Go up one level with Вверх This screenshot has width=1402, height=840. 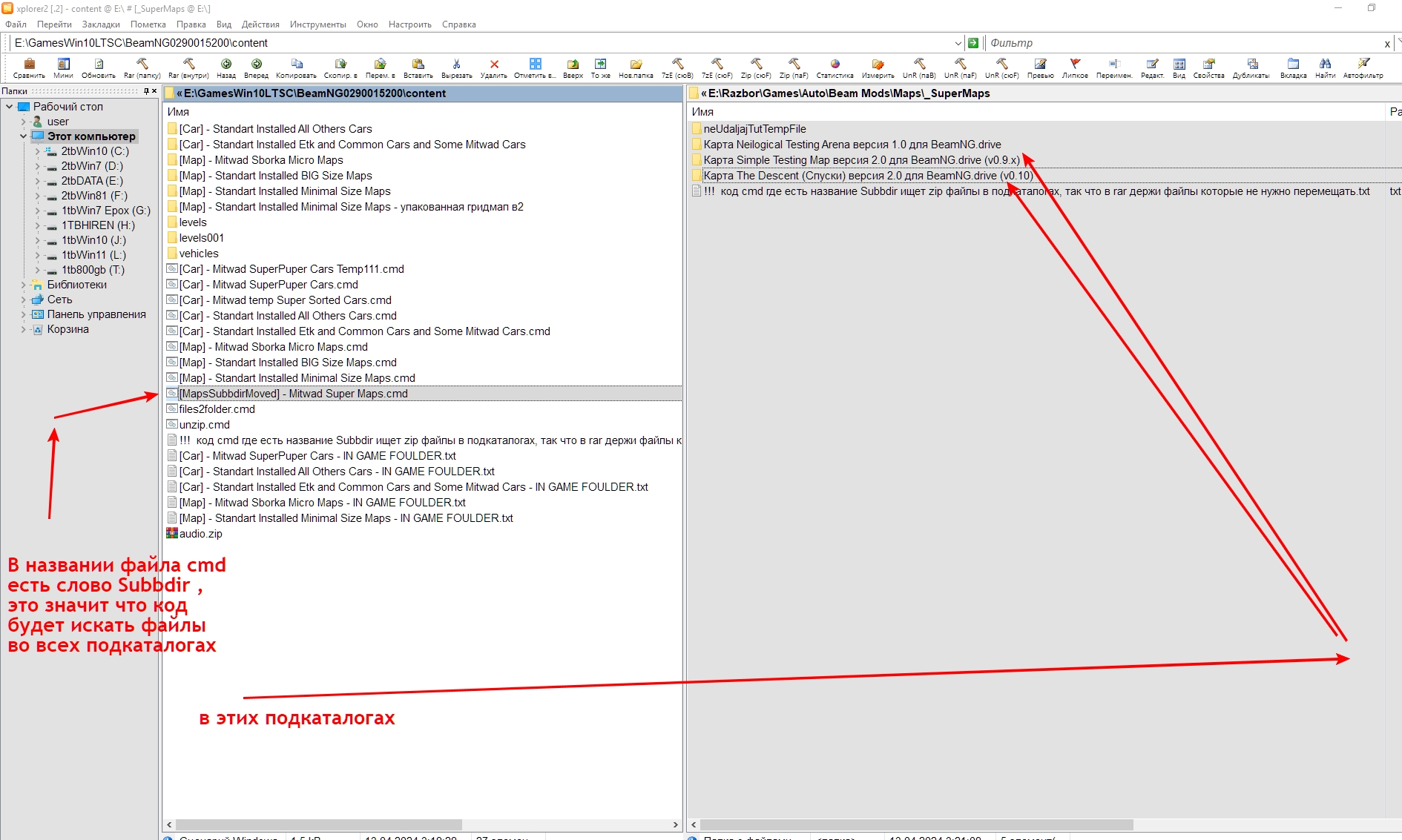tap(573, 67)
